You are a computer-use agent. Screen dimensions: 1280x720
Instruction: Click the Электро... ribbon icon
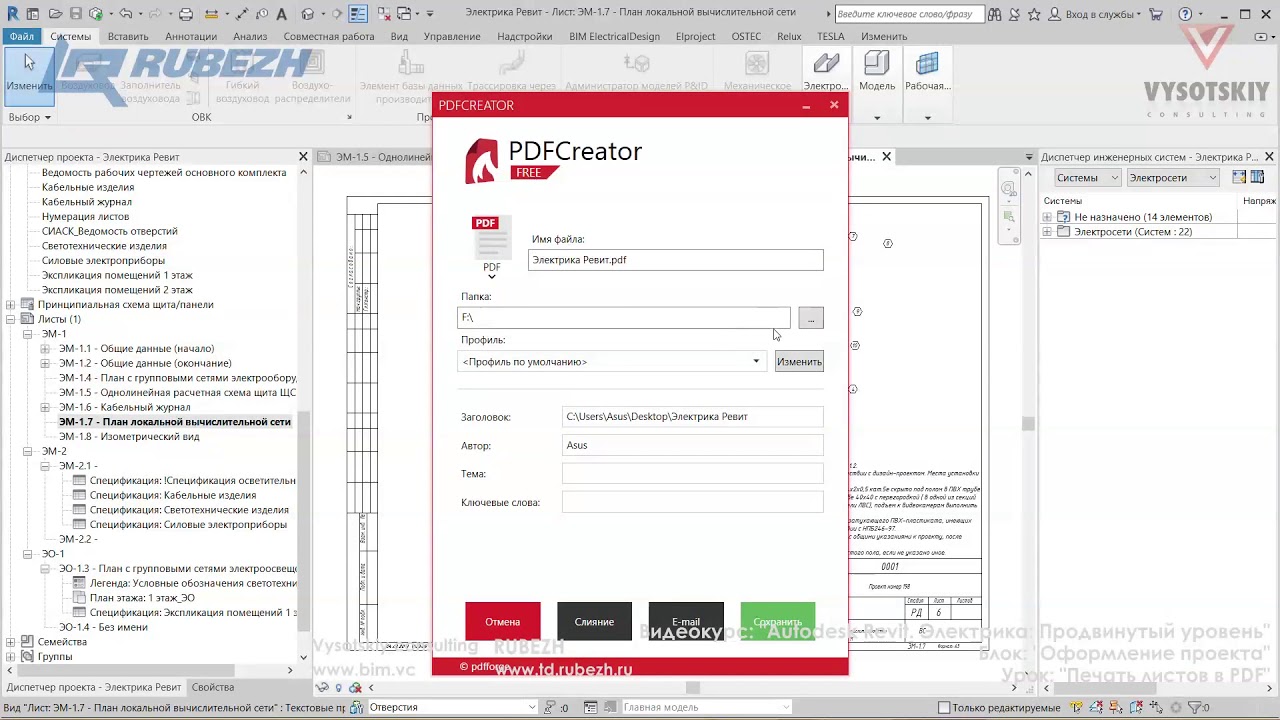826,70
